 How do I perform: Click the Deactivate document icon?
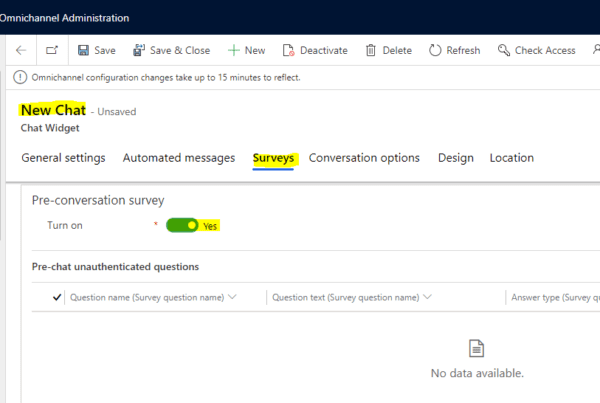click(289, 50)
